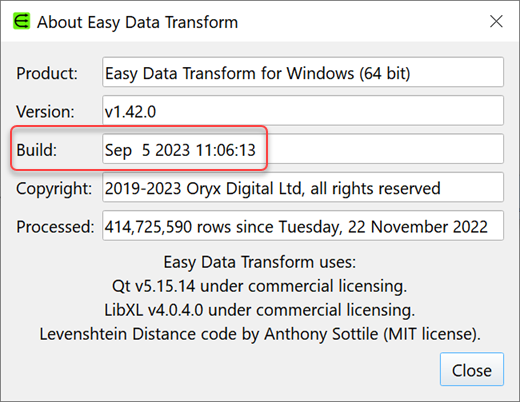Click the Copyright field with Oryx Digital Ltd

[x=303, y=187]
